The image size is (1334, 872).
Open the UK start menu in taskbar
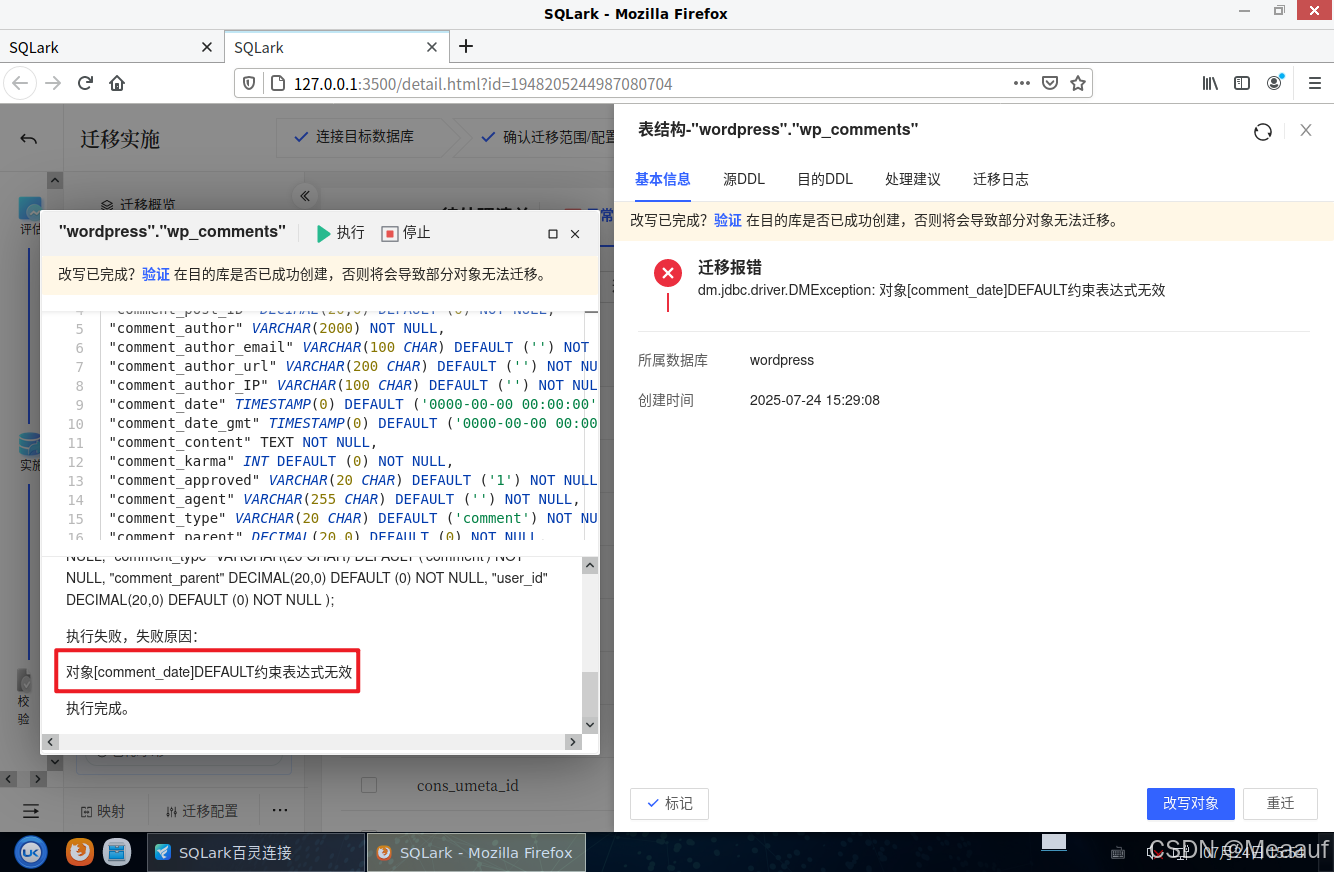pos(31,852)
